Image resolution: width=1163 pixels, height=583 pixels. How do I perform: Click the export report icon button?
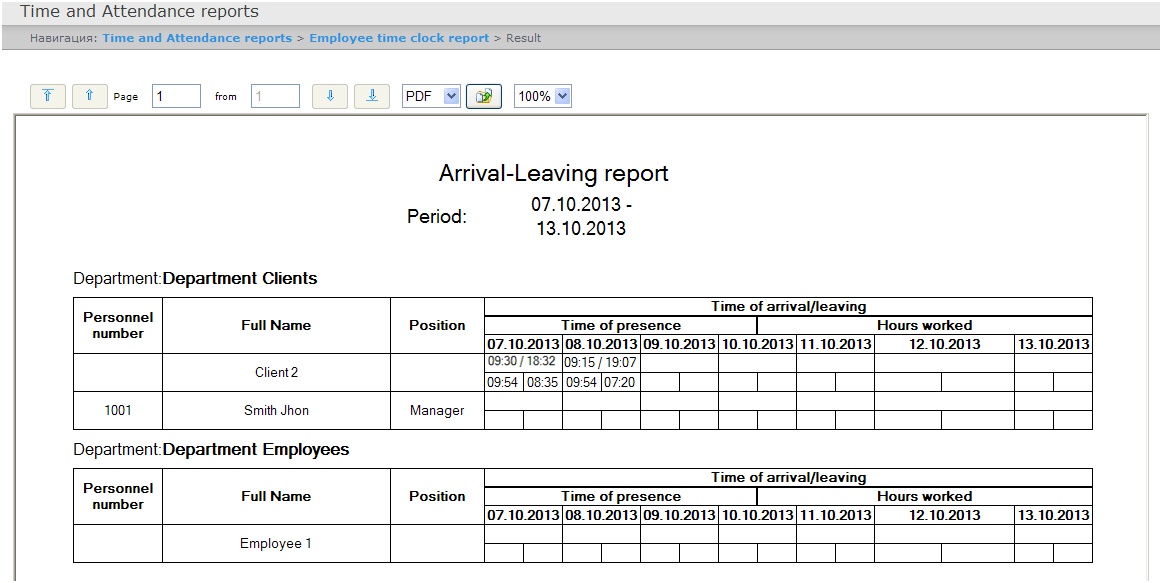484,96
